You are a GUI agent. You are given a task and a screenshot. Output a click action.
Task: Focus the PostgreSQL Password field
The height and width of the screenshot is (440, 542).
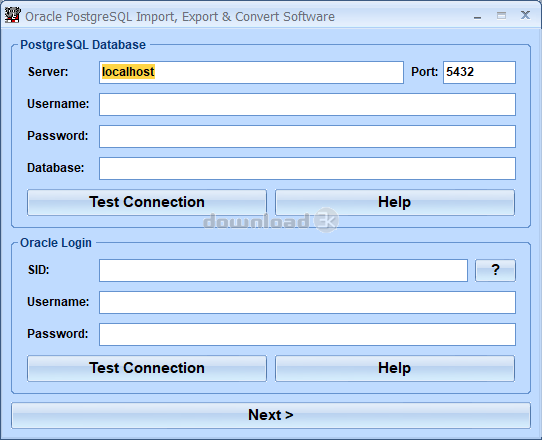307,137
